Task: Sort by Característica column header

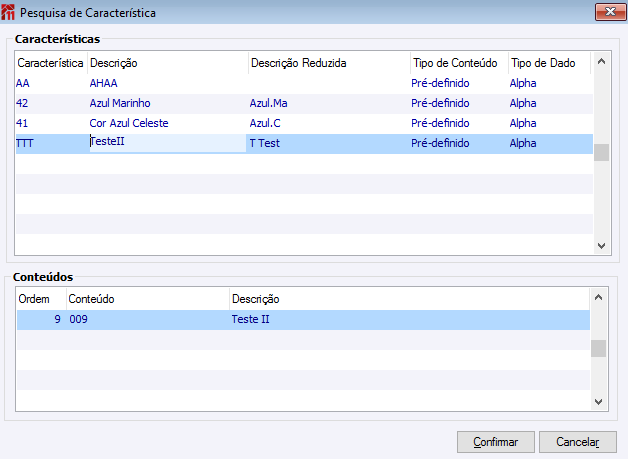Action: [50, 63]
